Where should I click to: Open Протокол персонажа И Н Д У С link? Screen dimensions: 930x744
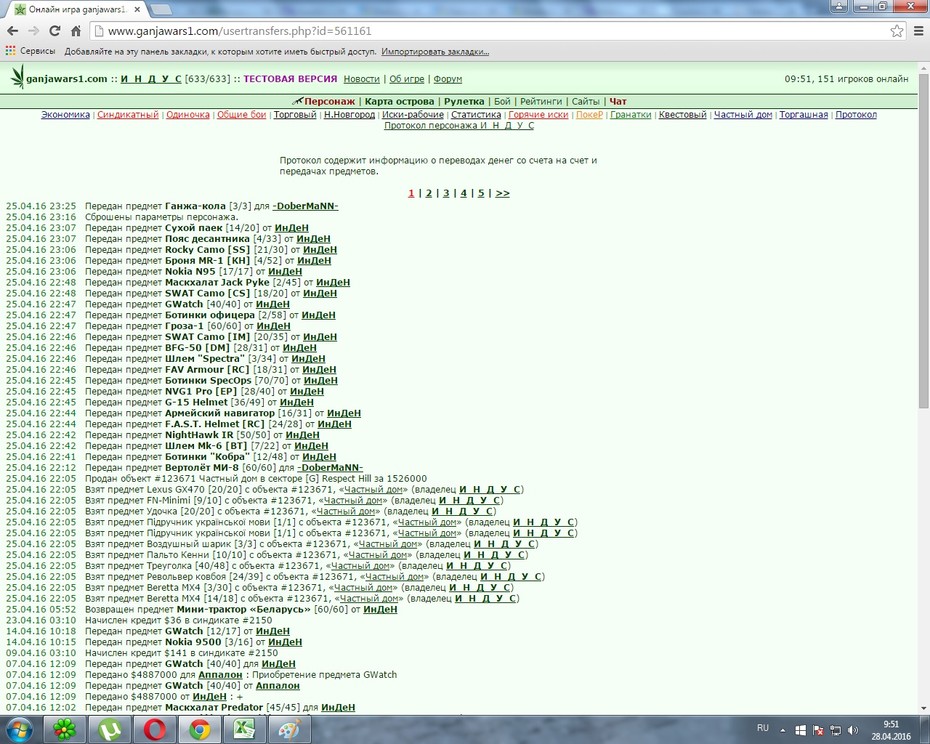coord(459,126)
